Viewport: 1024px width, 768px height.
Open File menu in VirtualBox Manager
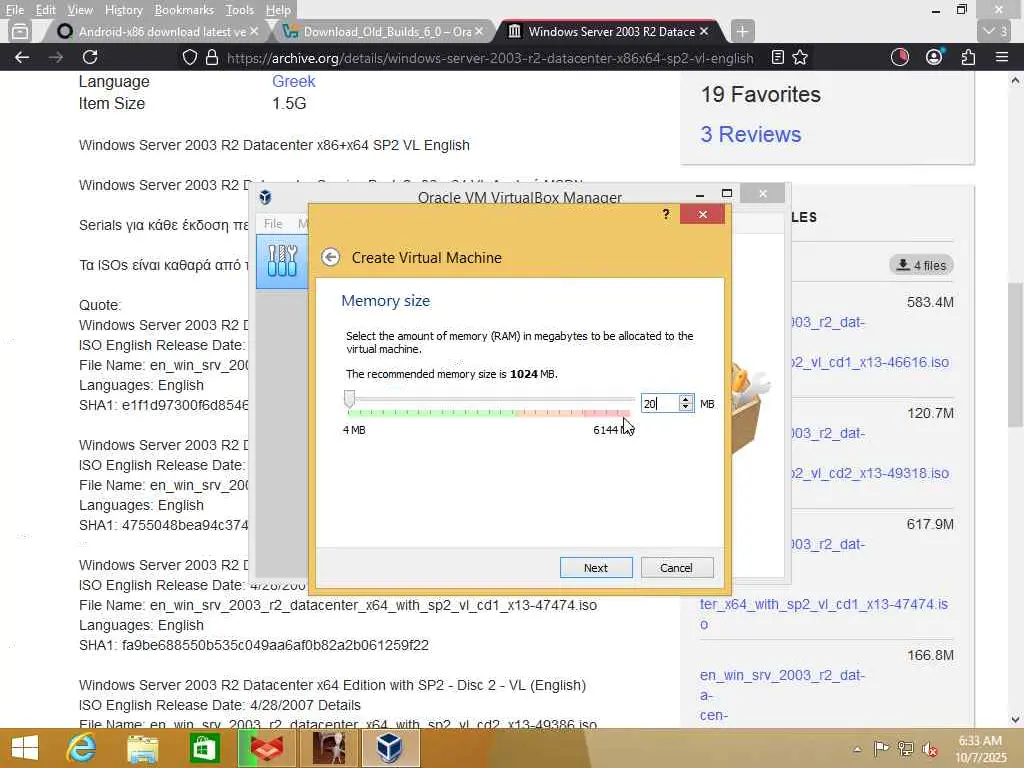273,224
